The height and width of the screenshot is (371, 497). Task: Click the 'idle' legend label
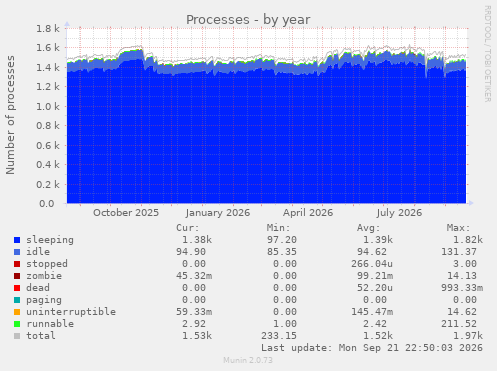[38, 252]
